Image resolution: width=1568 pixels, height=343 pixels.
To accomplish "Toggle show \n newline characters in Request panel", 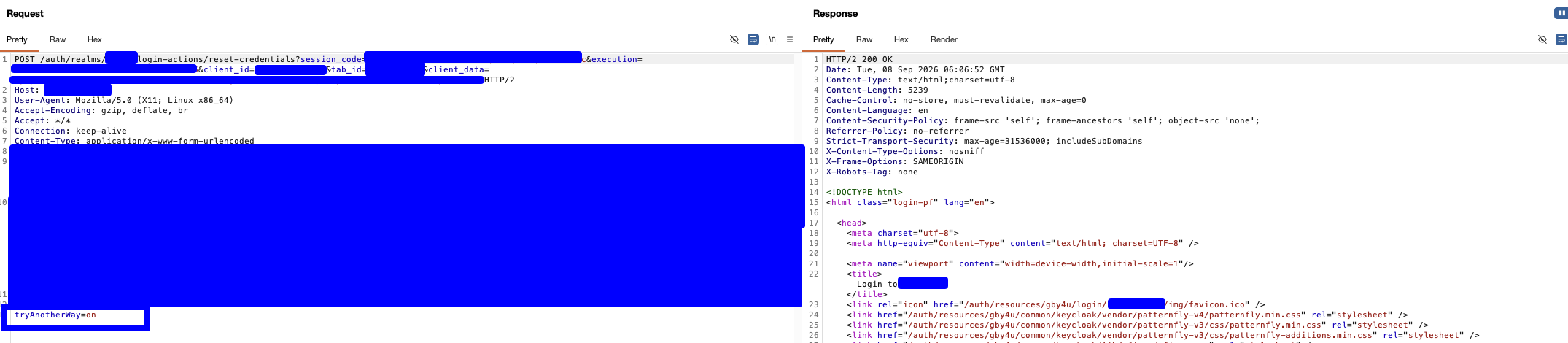I will click(x=772, y=39).
